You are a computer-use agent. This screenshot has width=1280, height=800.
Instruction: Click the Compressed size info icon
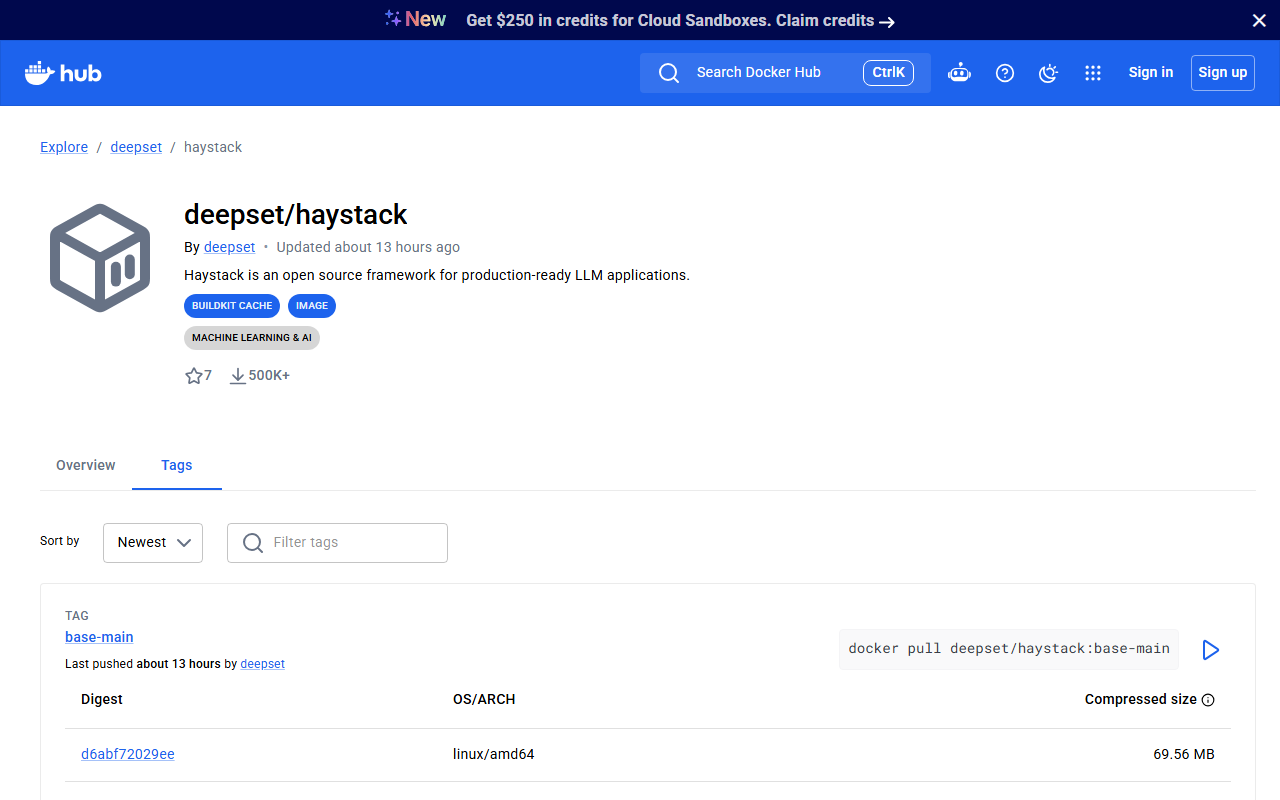(x=1208, y=700)
